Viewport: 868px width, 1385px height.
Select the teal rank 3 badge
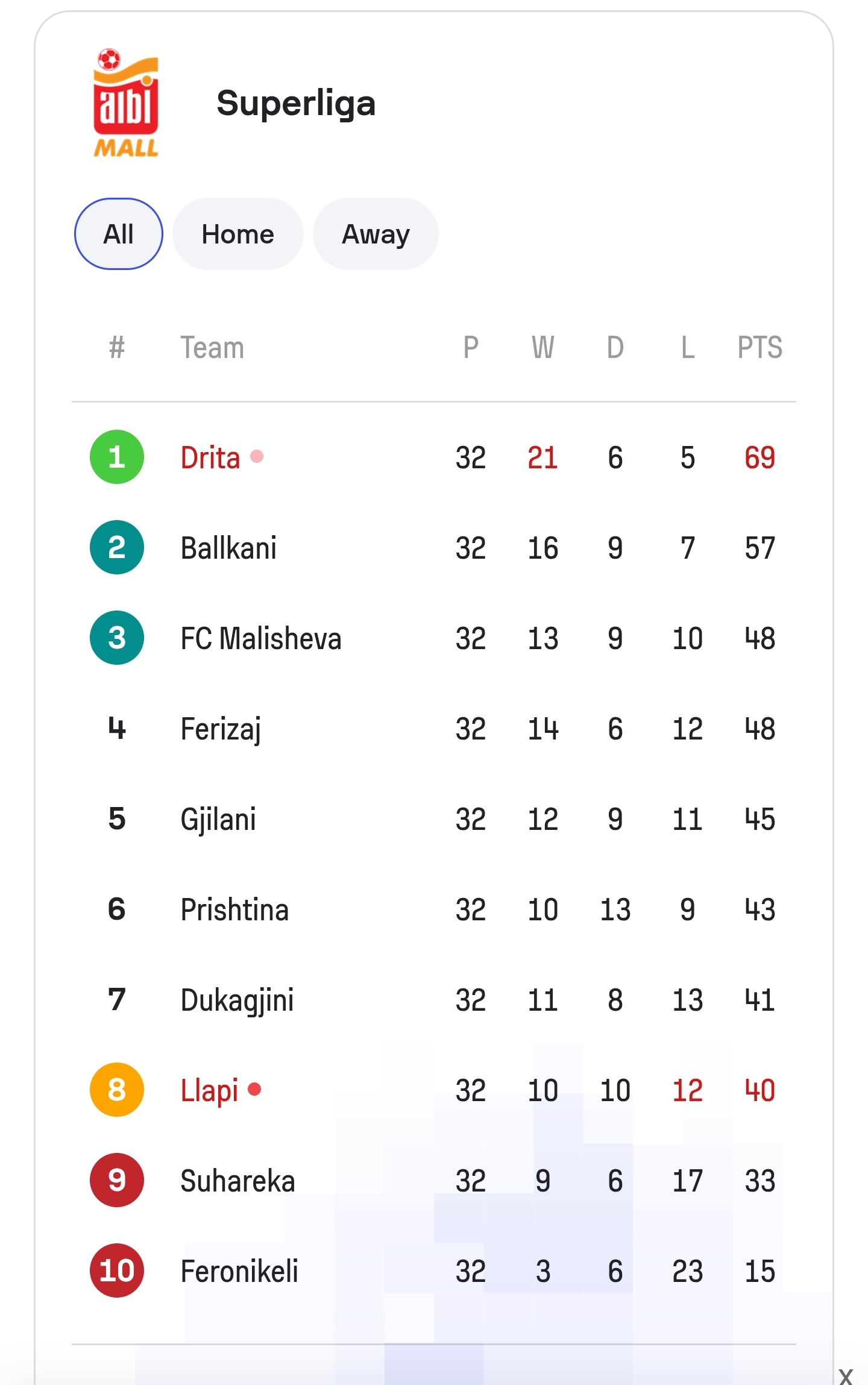click(x=117, y=638)
